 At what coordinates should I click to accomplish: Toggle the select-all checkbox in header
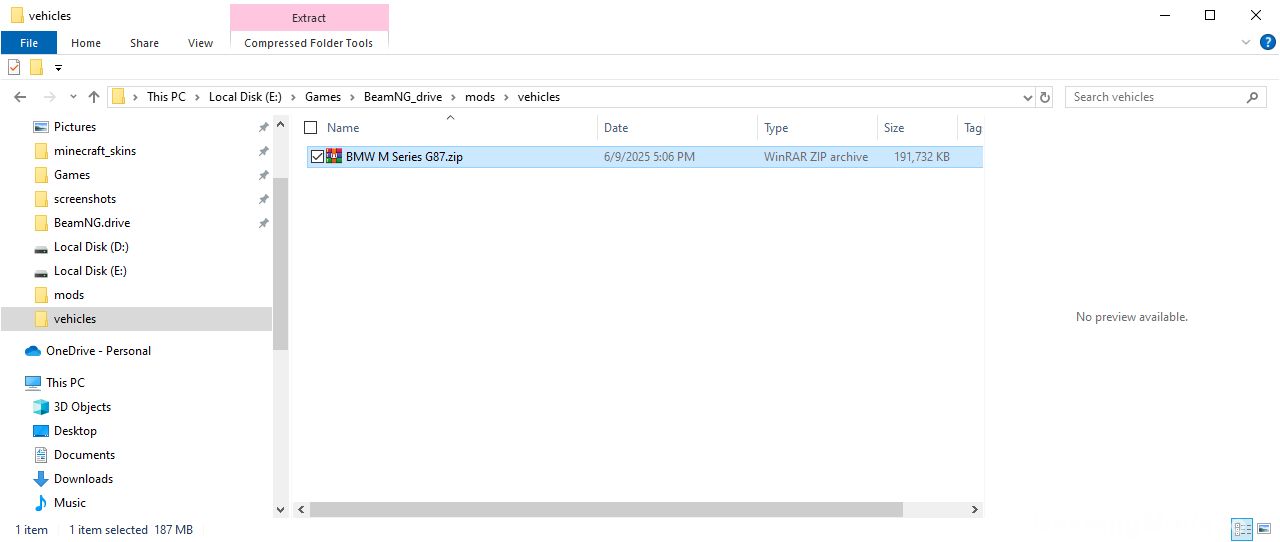tap(310, 127)
